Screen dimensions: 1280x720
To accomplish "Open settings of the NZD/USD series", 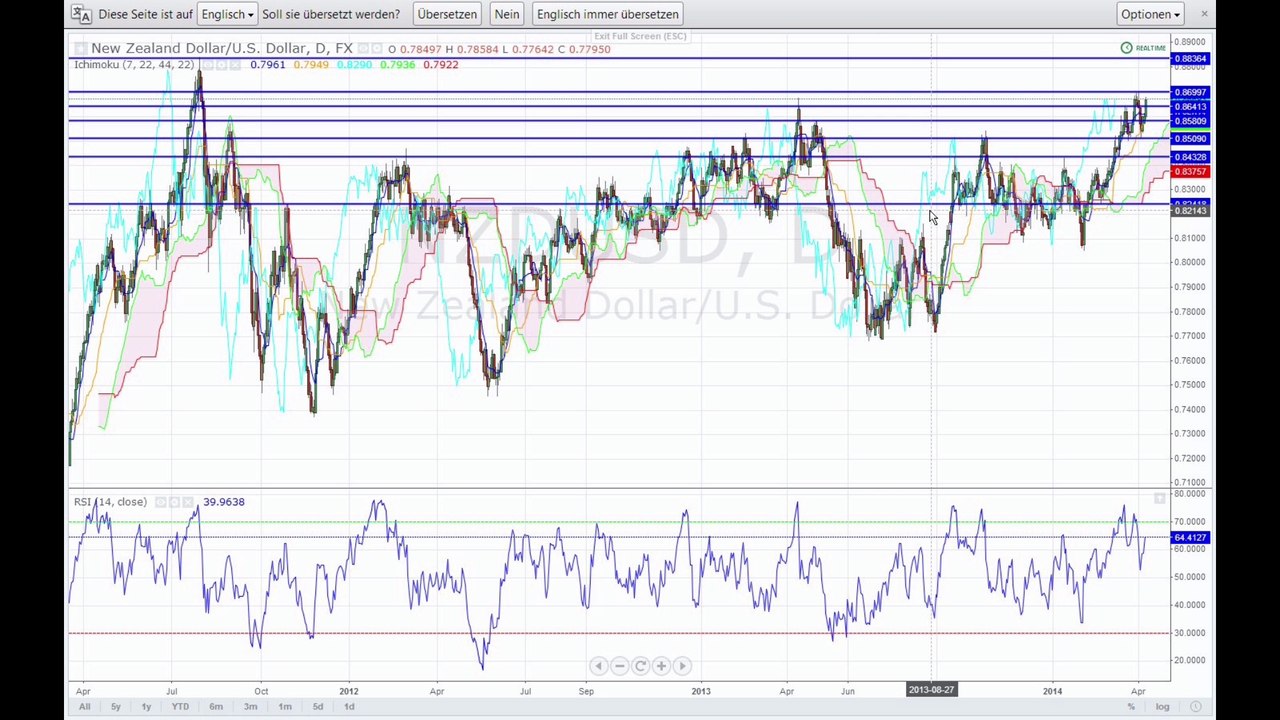I will (376, 48).
